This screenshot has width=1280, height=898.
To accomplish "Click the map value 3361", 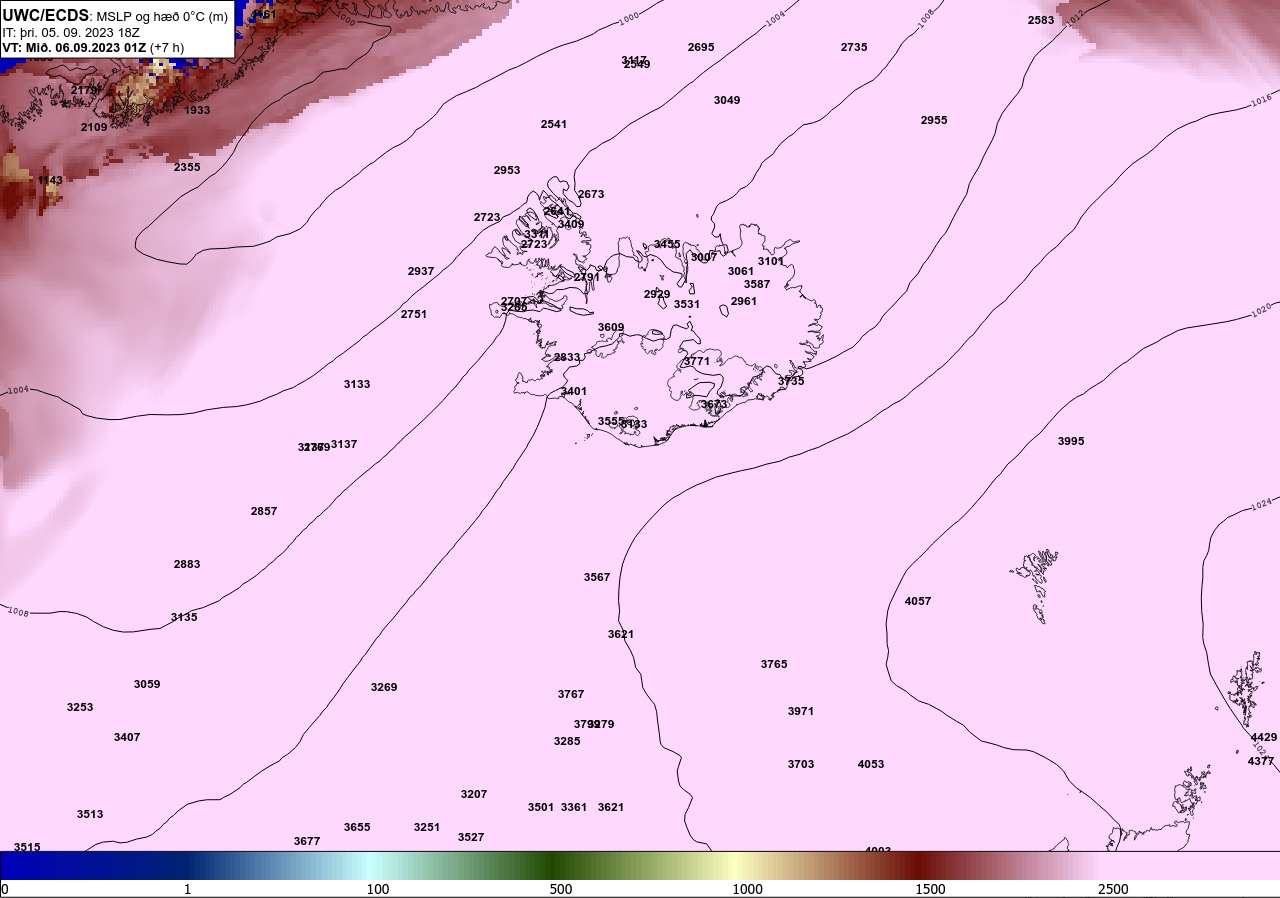I will (574, 807).
